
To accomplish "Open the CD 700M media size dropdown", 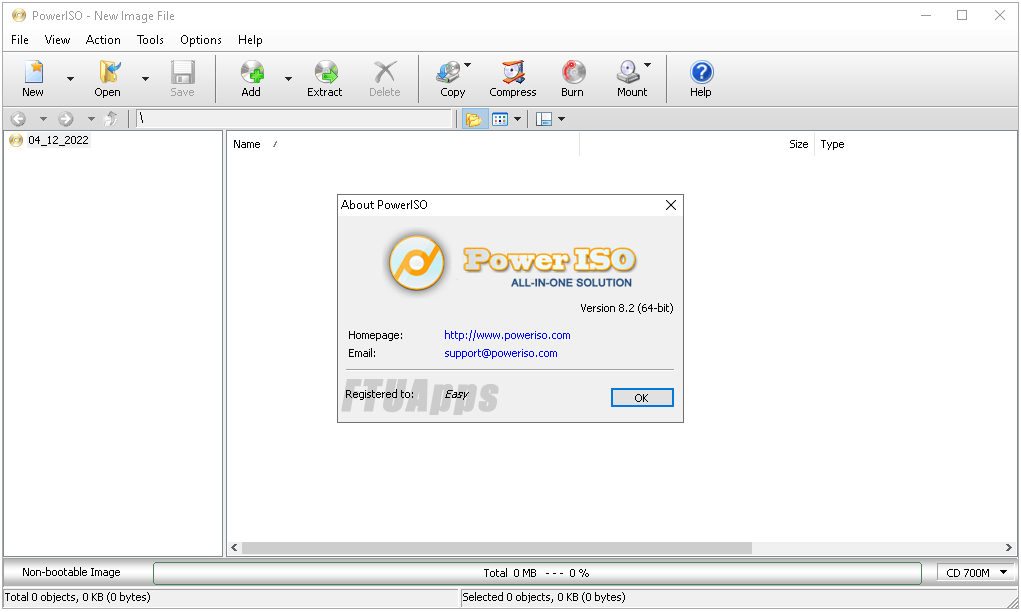I will [x=977, y=573].
